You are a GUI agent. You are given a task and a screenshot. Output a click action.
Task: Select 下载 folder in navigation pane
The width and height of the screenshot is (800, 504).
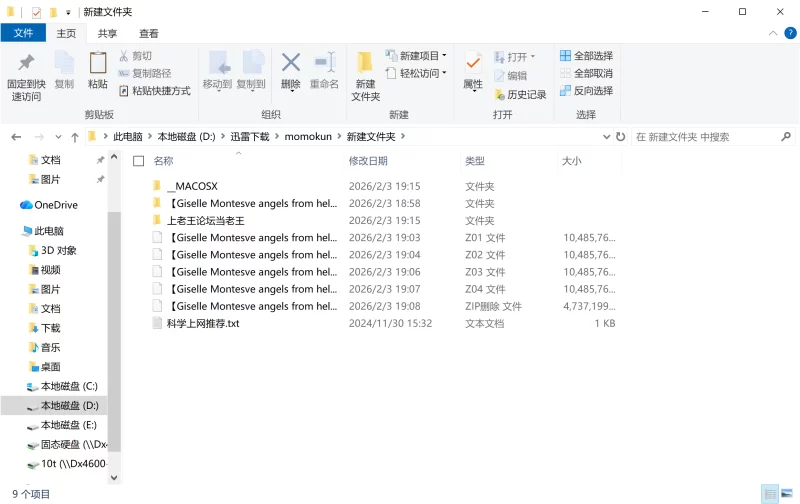click(45, 327)
